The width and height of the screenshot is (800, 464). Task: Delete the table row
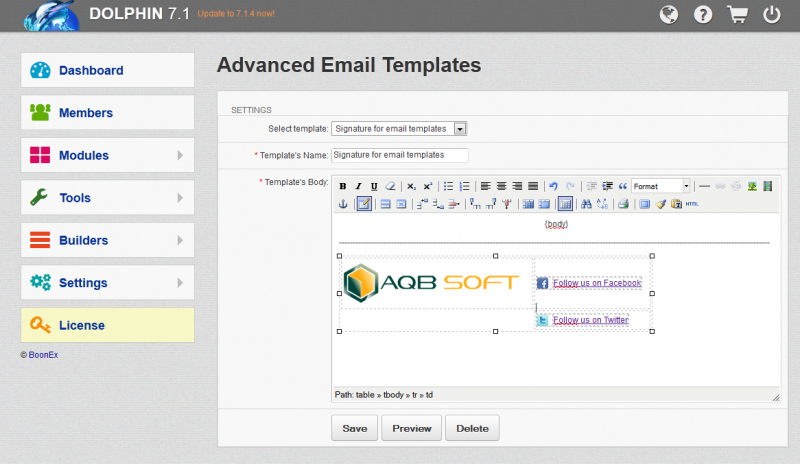tap(454, 204)
